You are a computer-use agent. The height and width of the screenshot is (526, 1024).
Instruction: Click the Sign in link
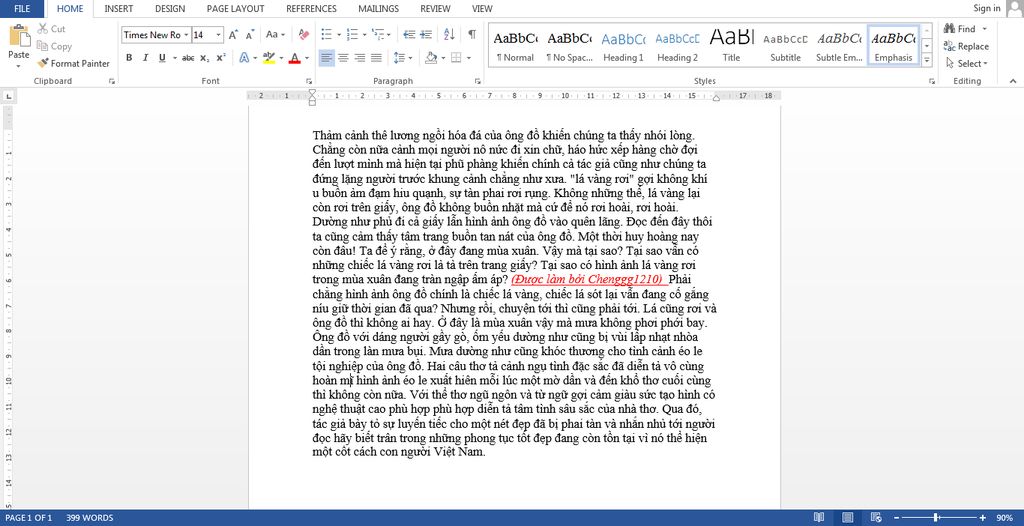[986, 8]
